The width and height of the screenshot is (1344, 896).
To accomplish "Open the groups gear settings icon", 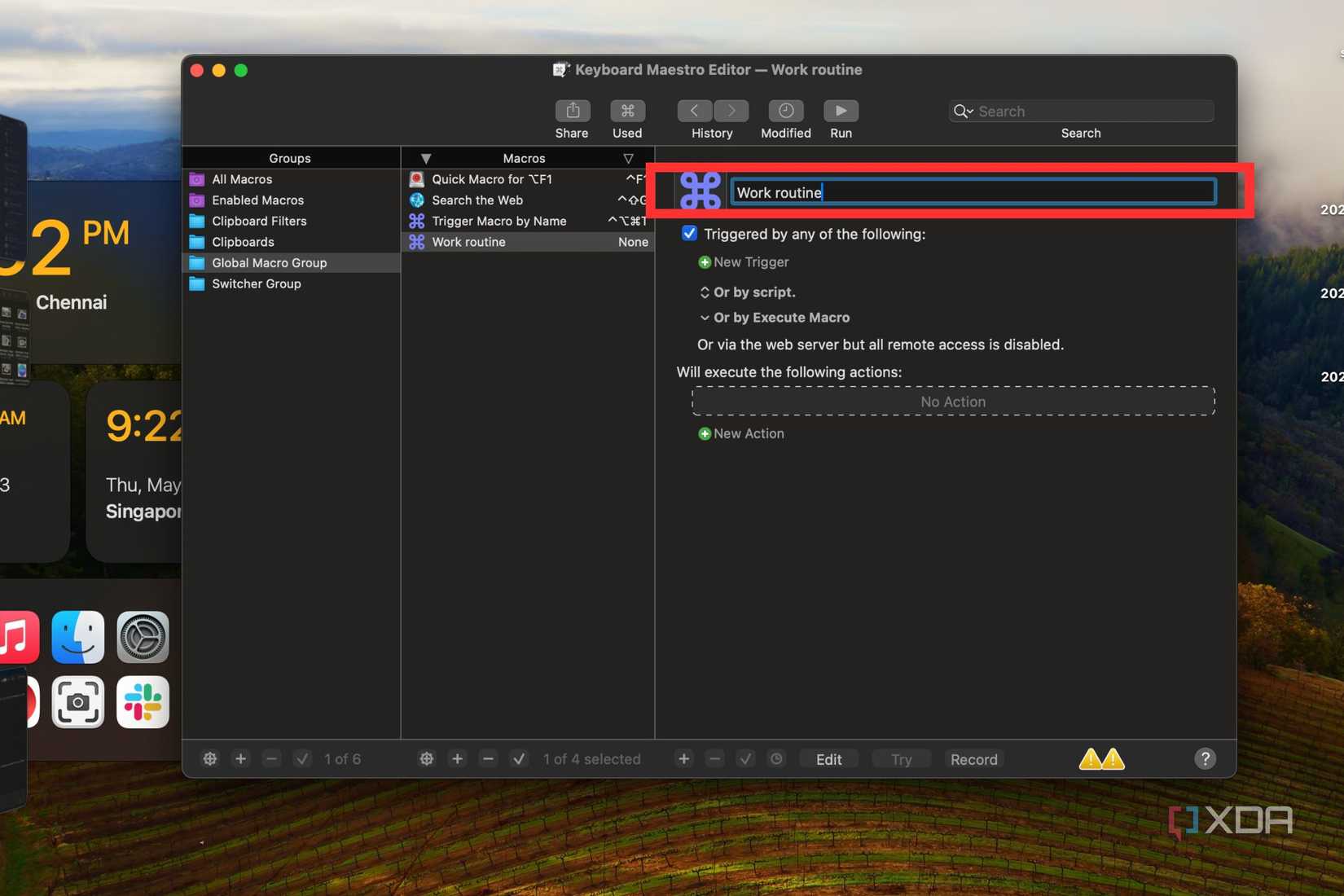I will tap(210, 758).
